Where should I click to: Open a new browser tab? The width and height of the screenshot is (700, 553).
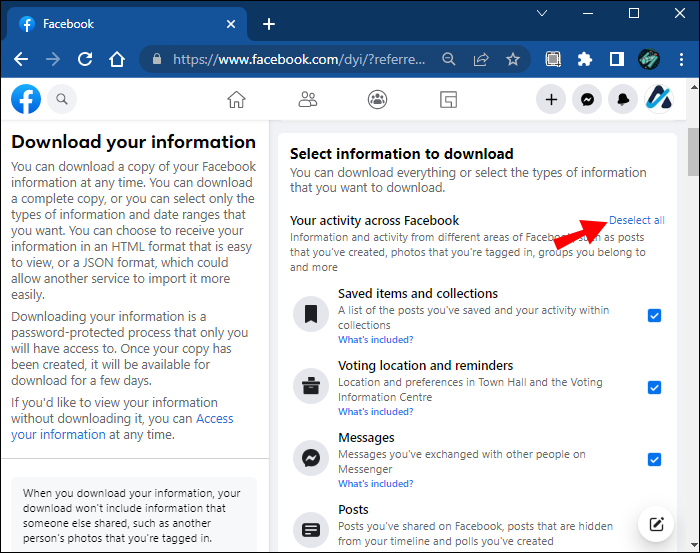pos(269,24)
